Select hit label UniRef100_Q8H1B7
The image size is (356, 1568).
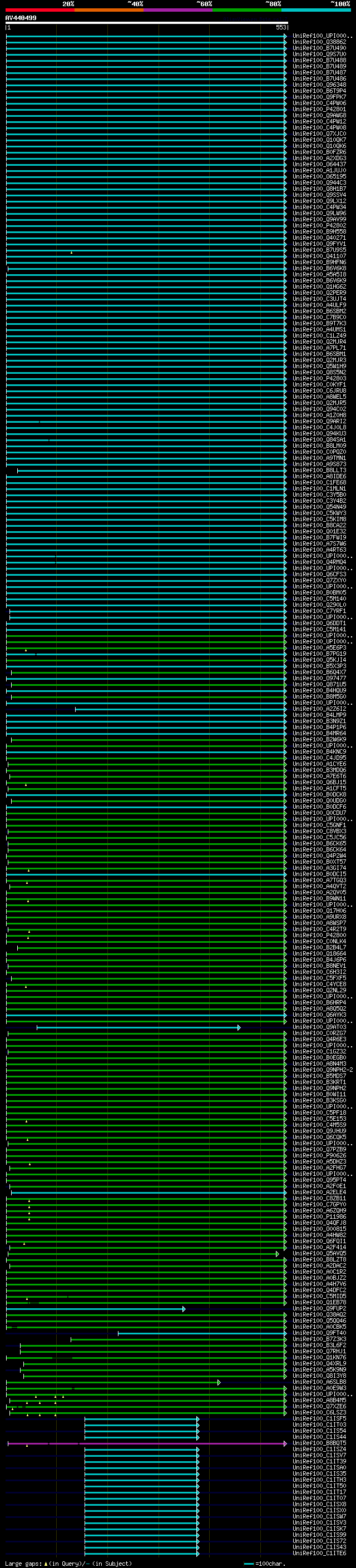pos(319,189)
